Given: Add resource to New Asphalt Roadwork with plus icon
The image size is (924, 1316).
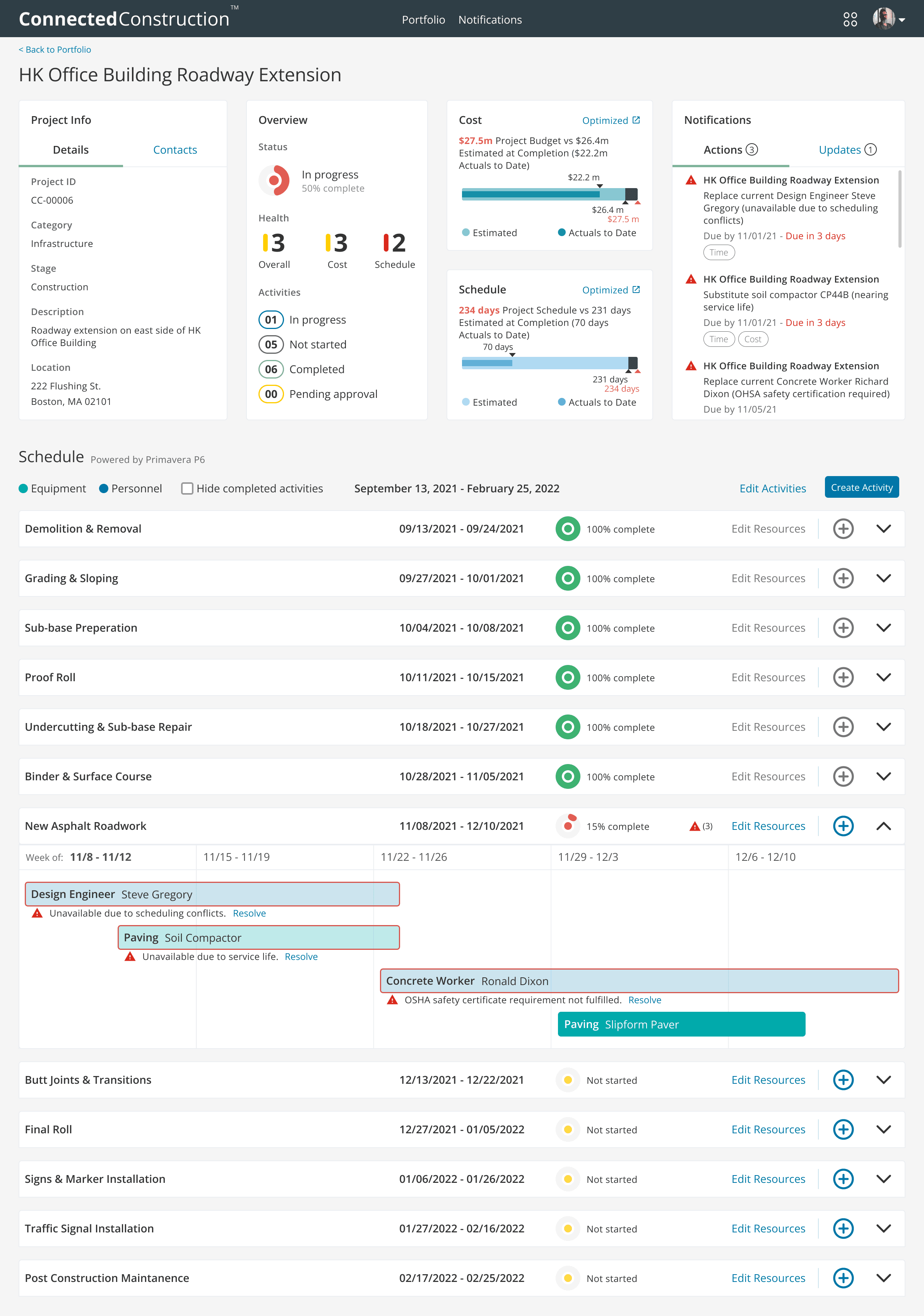Looking at the screenshot, I should 843,826.
